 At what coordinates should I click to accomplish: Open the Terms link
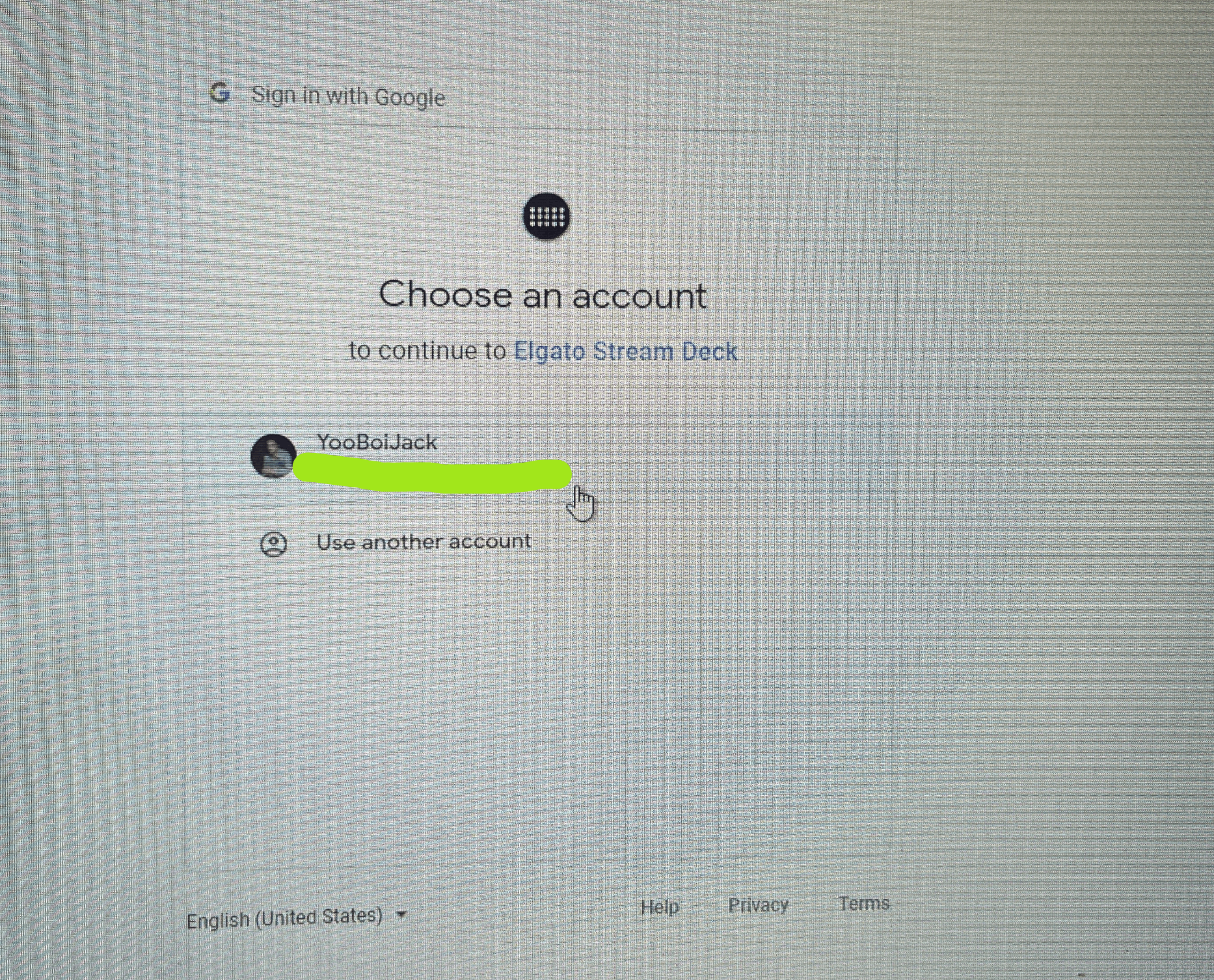click(x=863, y=903)
